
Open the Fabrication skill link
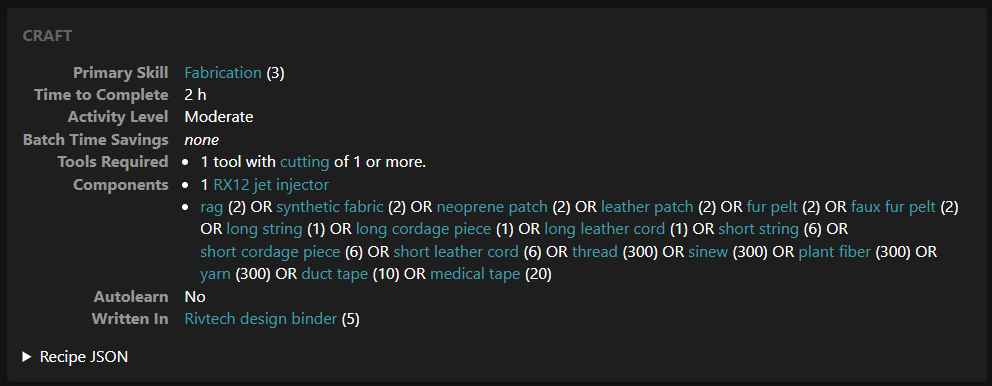click(223, 73)
